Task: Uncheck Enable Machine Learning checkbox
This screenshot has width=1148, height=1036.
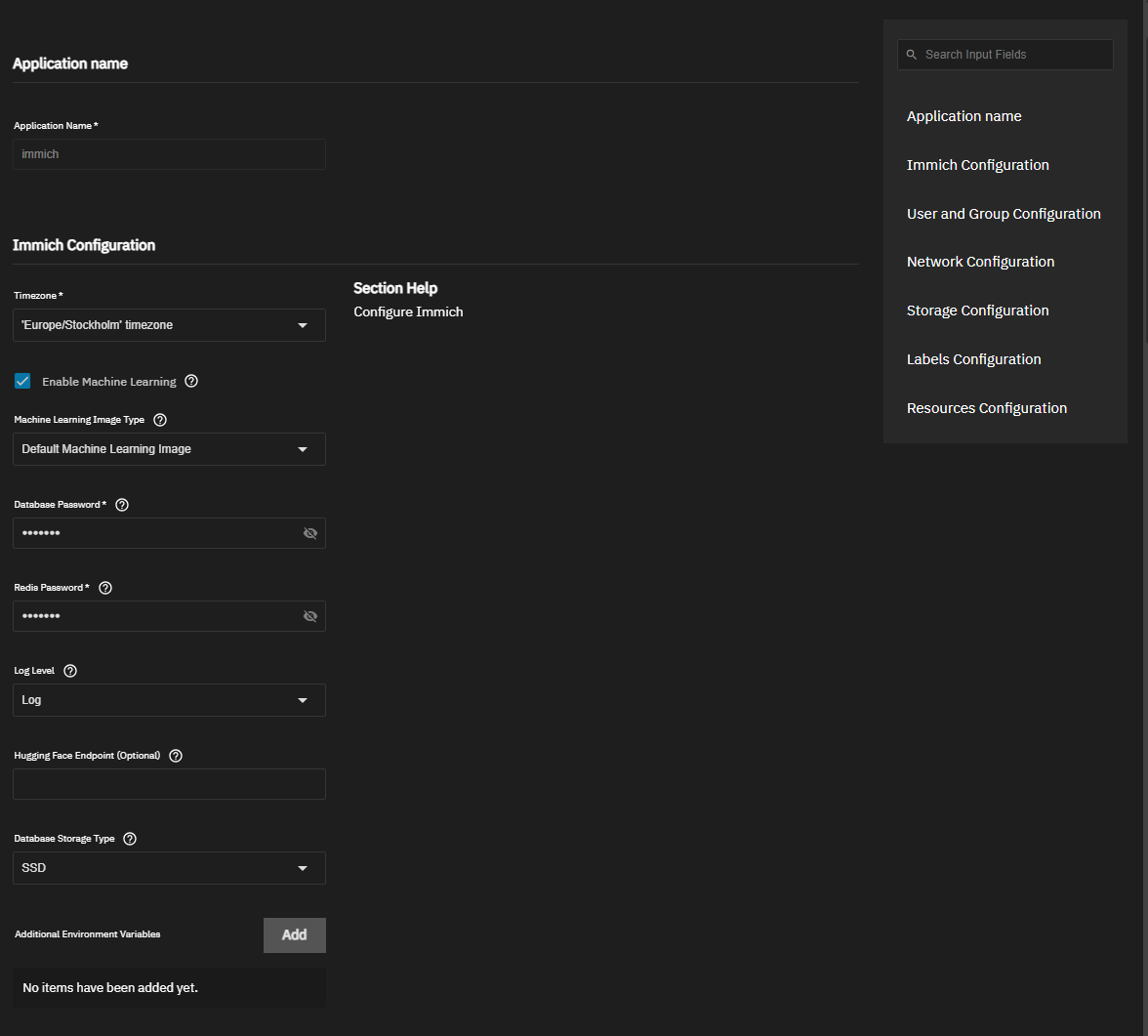Action: click(x=22, y=381)
